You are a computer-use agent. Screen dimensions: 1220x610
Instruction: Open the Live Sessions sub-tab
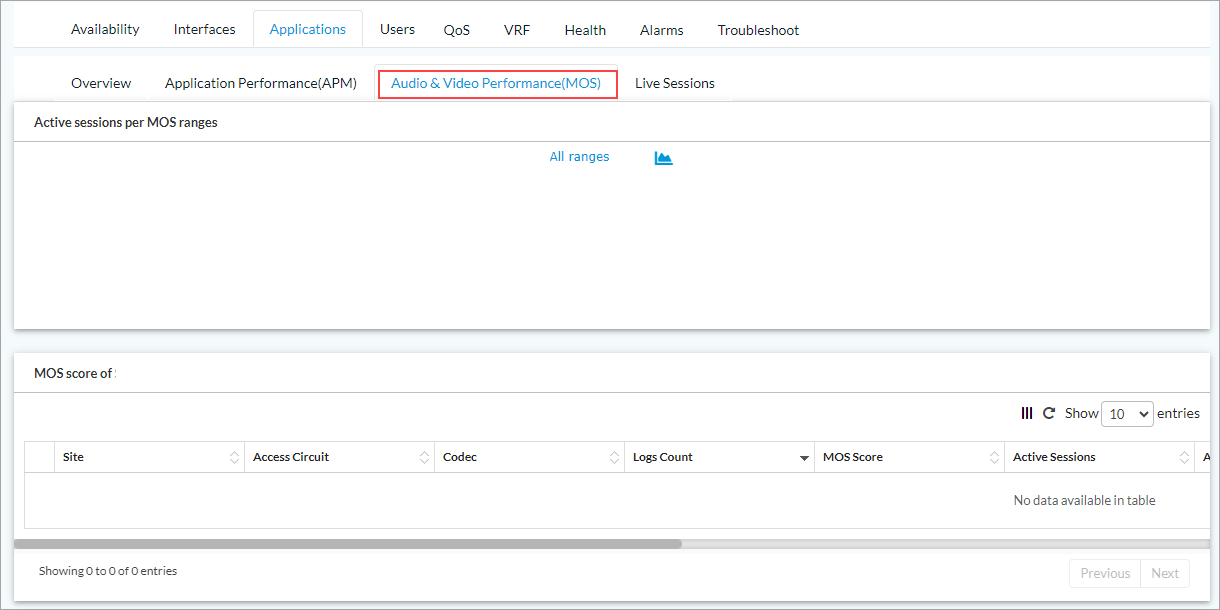pyautogui.click(x=675, y=83)
